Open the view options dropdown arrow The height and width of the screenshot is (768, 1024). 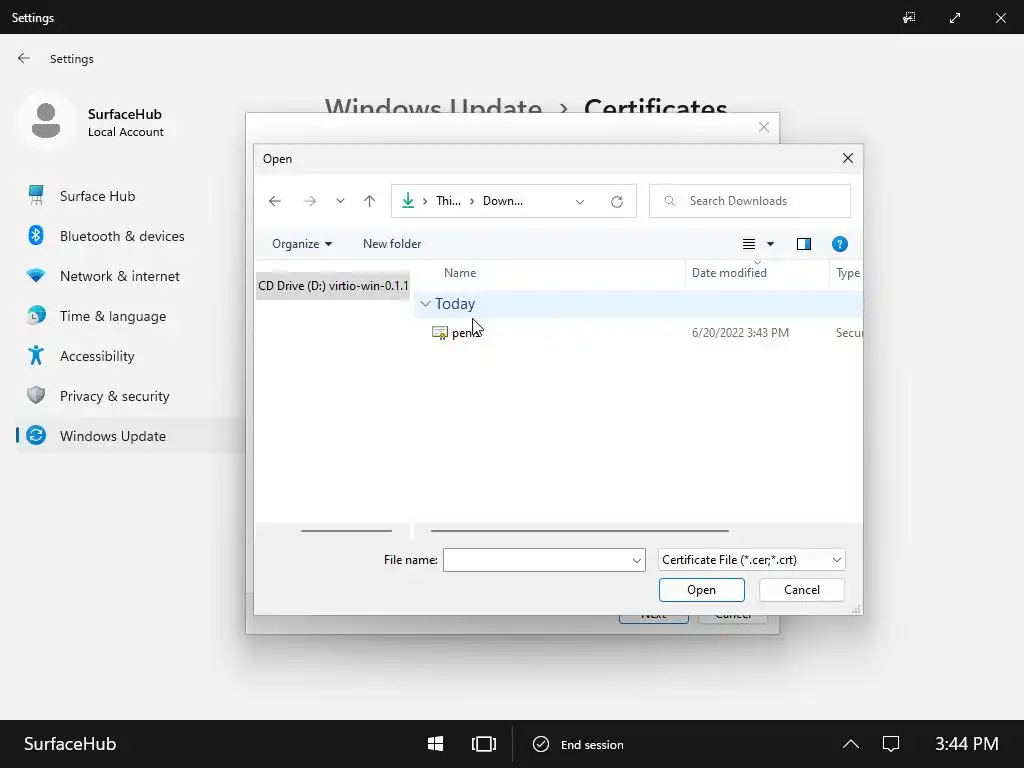pyautogui.click(x=771, y=244)
